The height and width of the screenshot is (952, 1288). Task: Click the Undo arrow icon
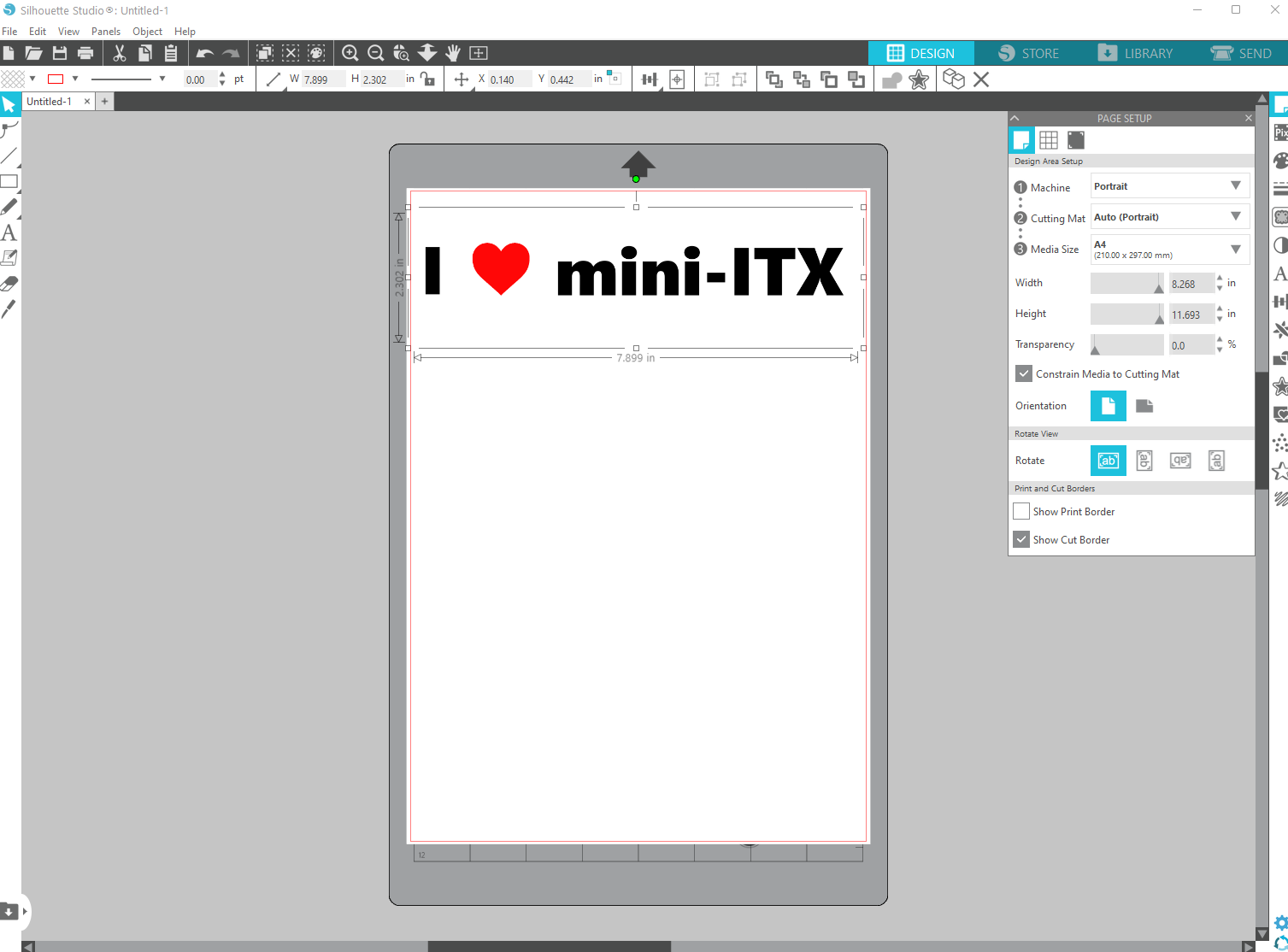tap(204, 53)
